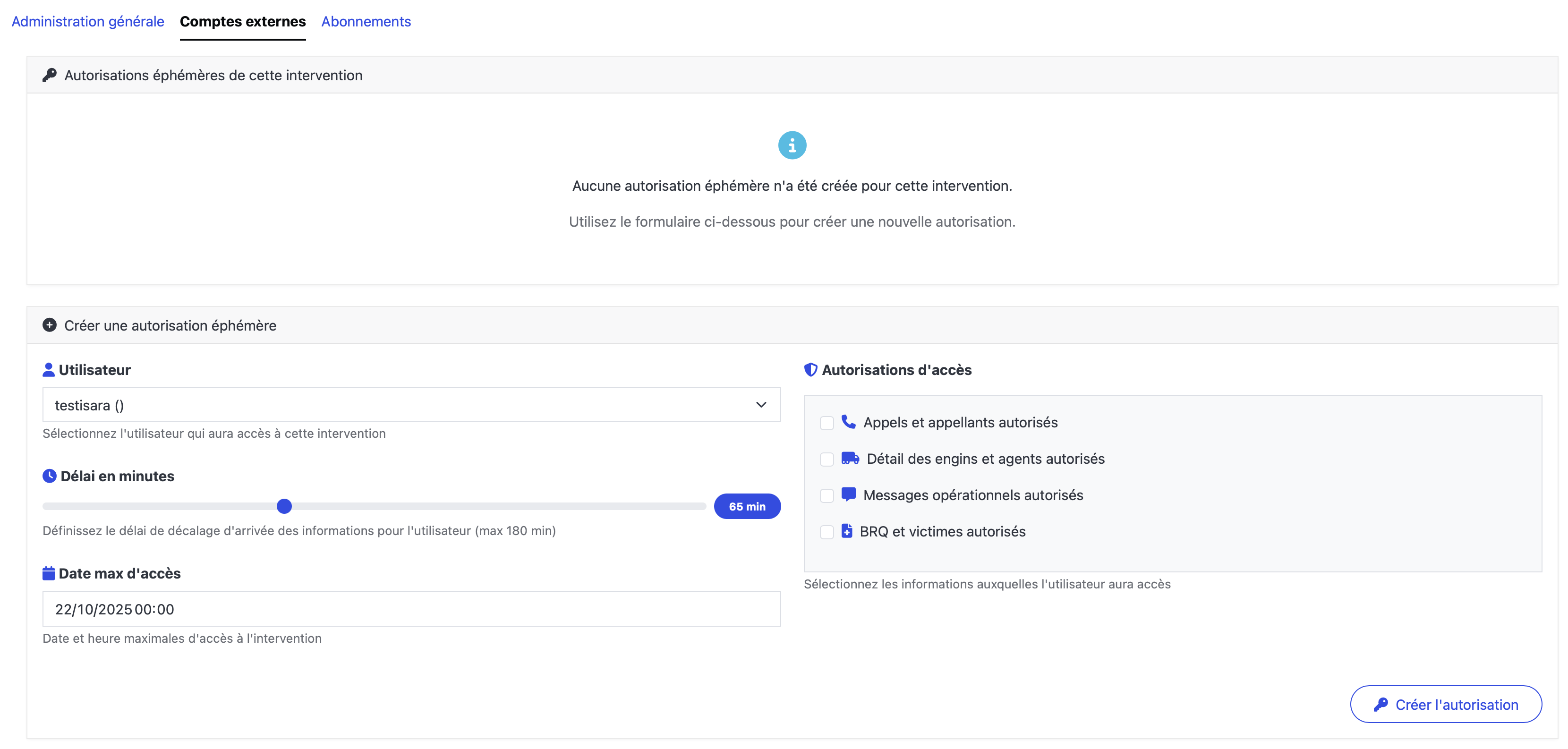Click the shield icon beside Autorisations d'accès

coord(810,370)
